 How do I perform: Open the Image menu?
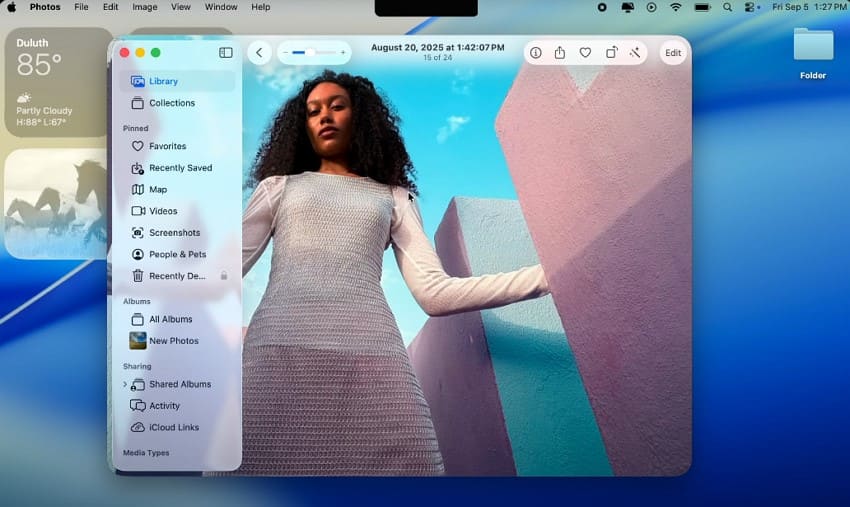coord(145,7)
